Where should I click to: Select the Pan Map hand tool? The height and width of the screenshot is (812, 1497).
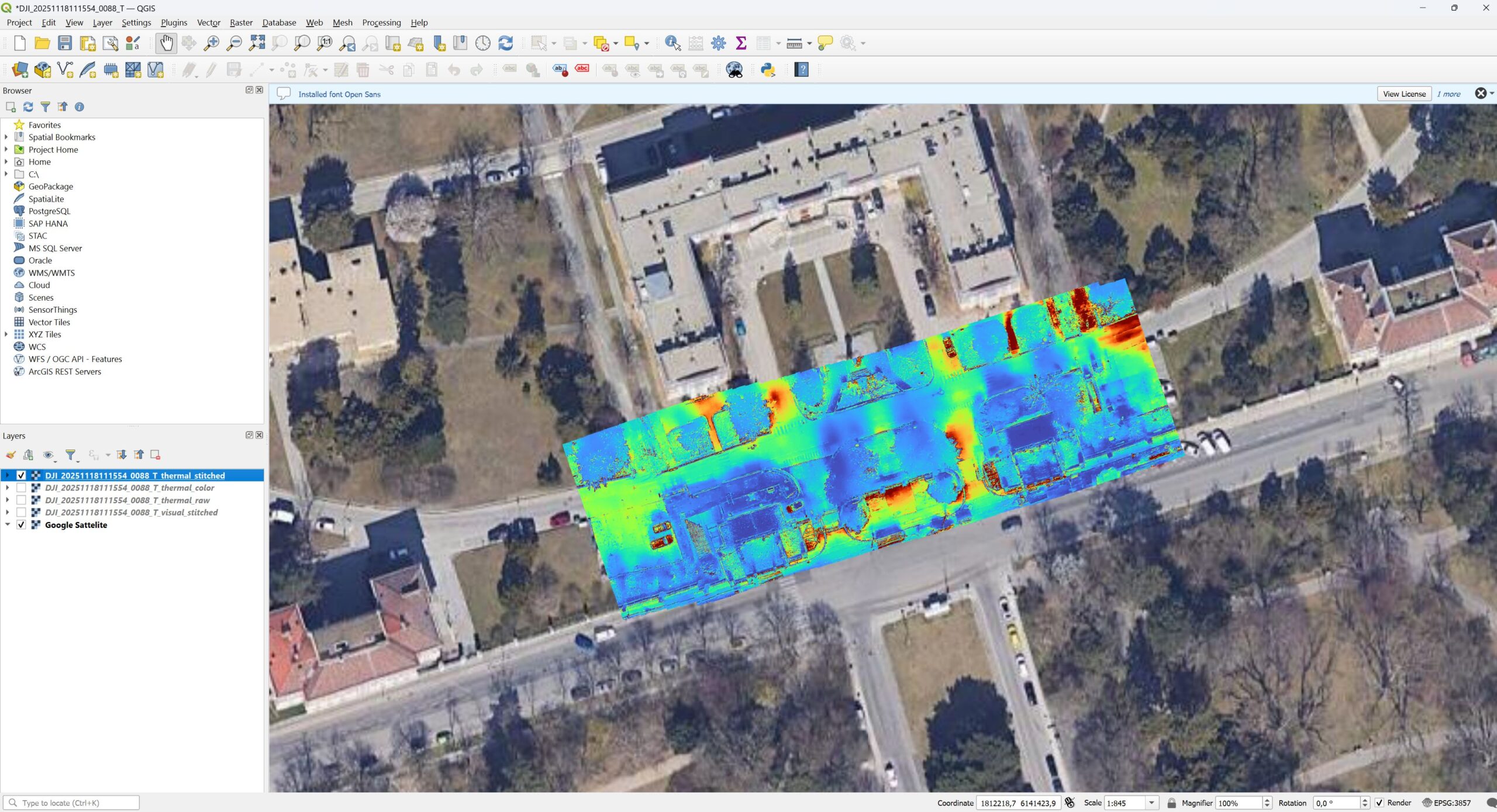tap(167, 43)
